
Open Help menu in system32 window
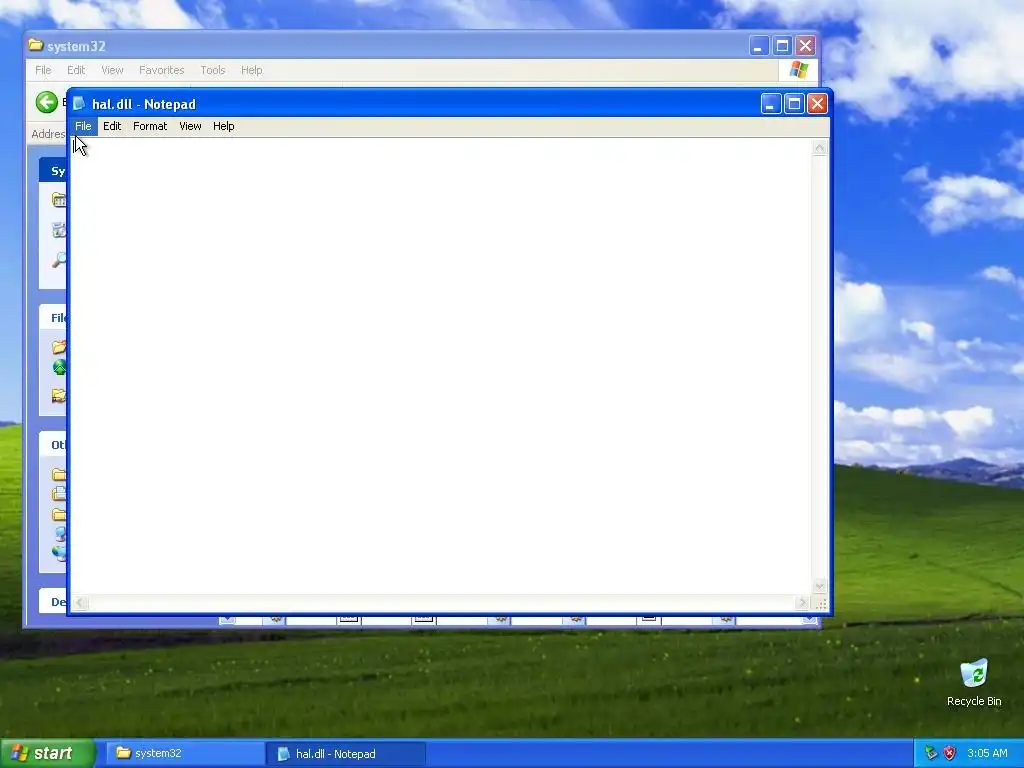[251, 70]
